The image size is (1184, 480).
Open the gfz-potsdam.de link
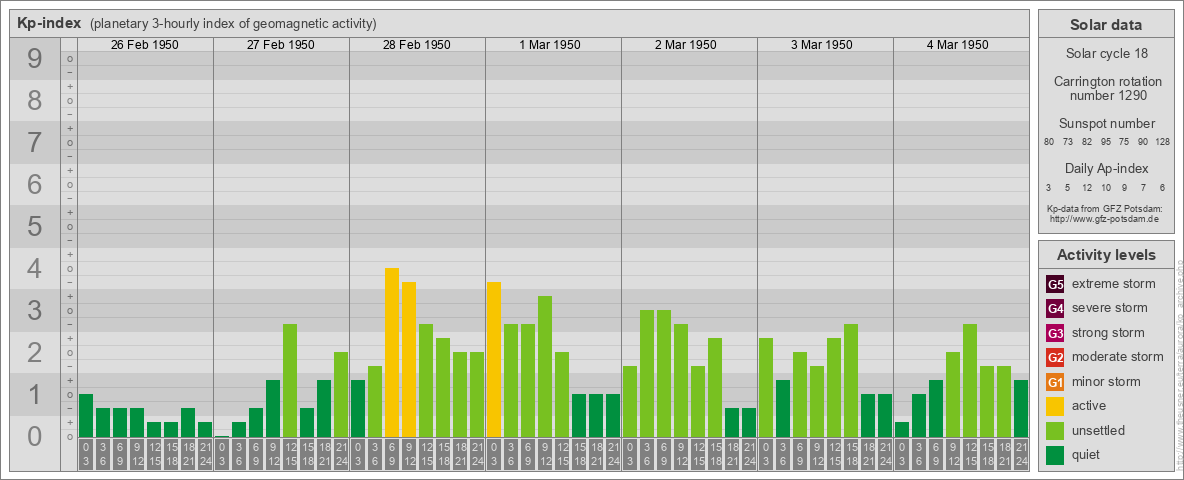(x=1104, y=219)
